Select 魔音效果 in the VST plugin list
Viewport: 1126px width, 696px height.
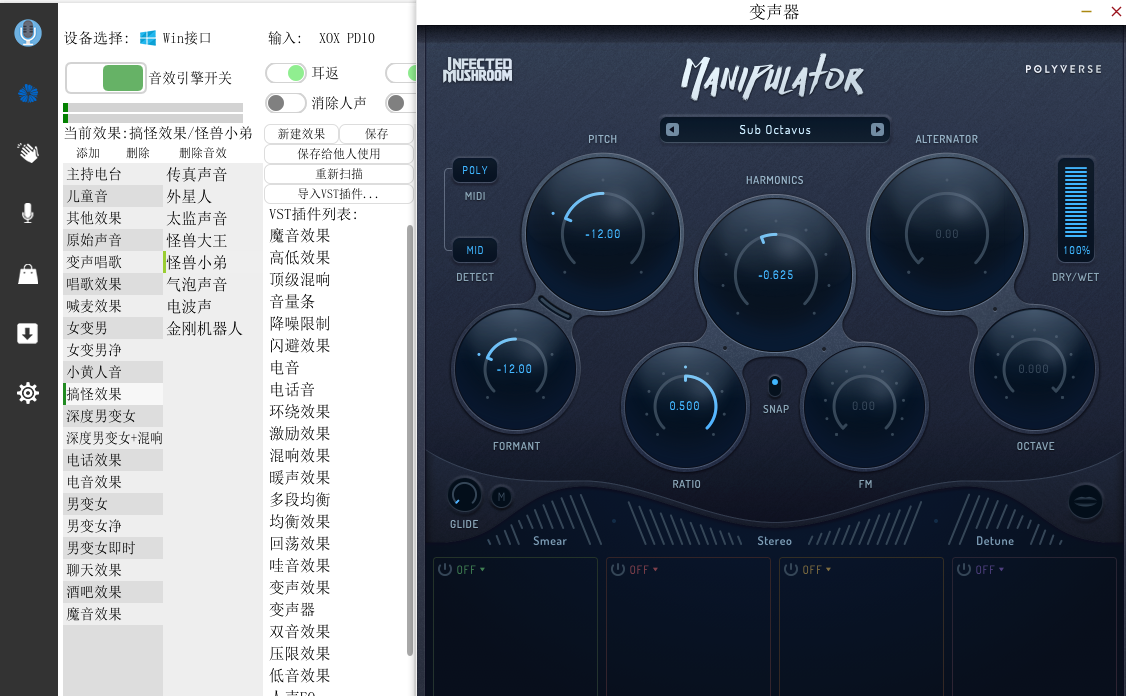(300, 236)
